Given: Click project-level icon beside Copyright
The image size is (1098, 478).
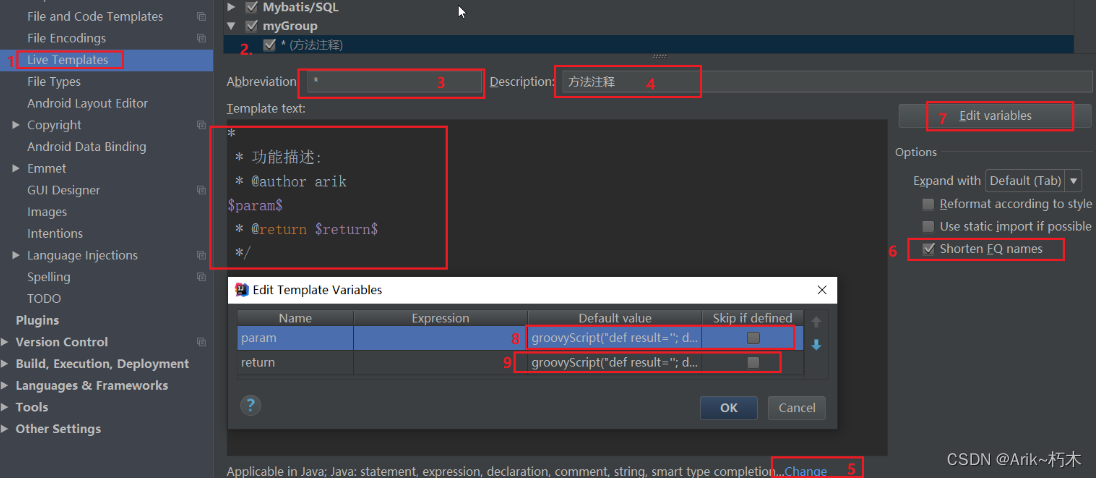Looking at the screenshot, I should point(202,125).
